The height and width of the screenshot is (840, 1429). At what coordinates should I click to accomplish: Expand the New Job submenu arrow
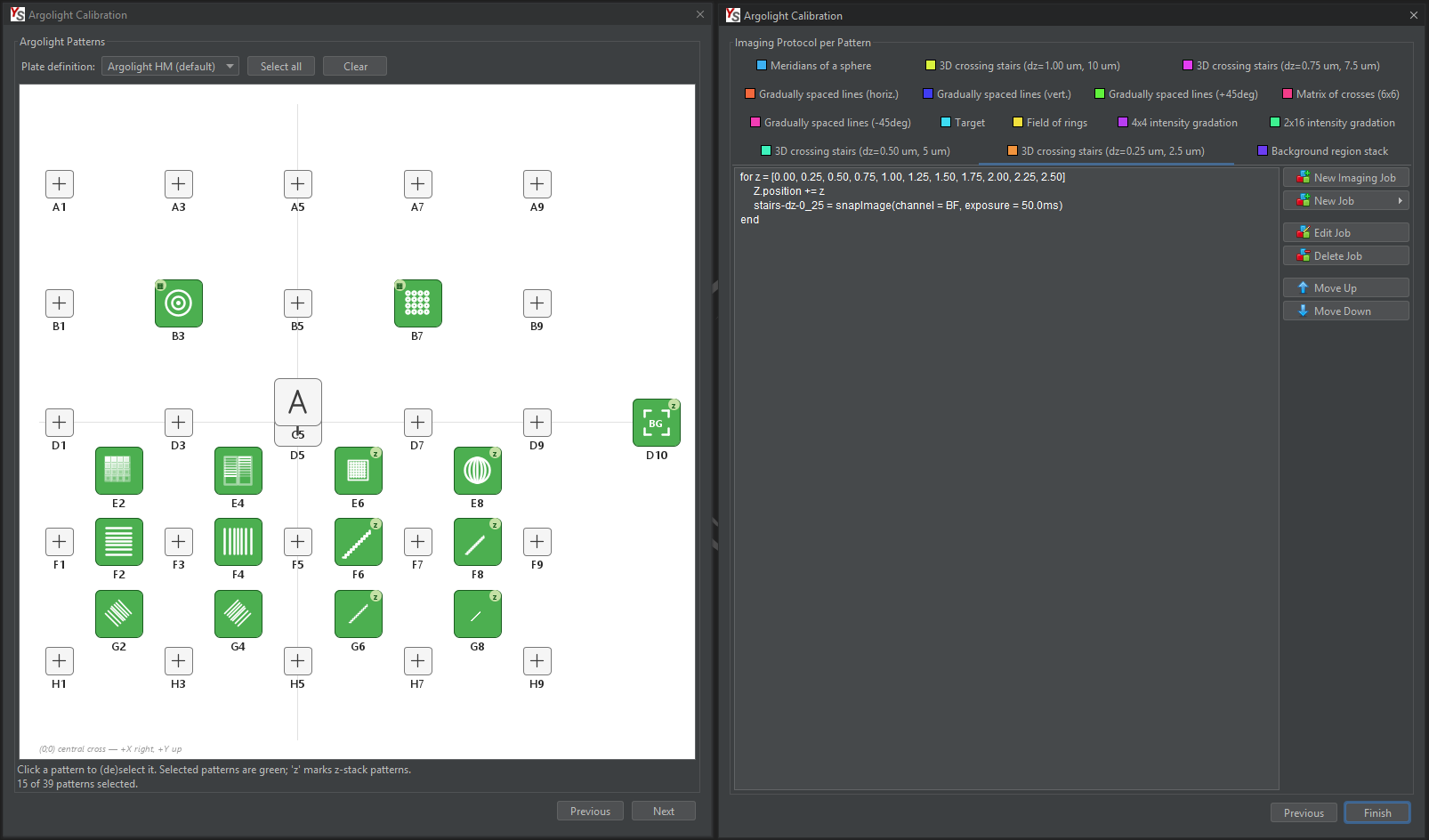[x=1401, y=201]
